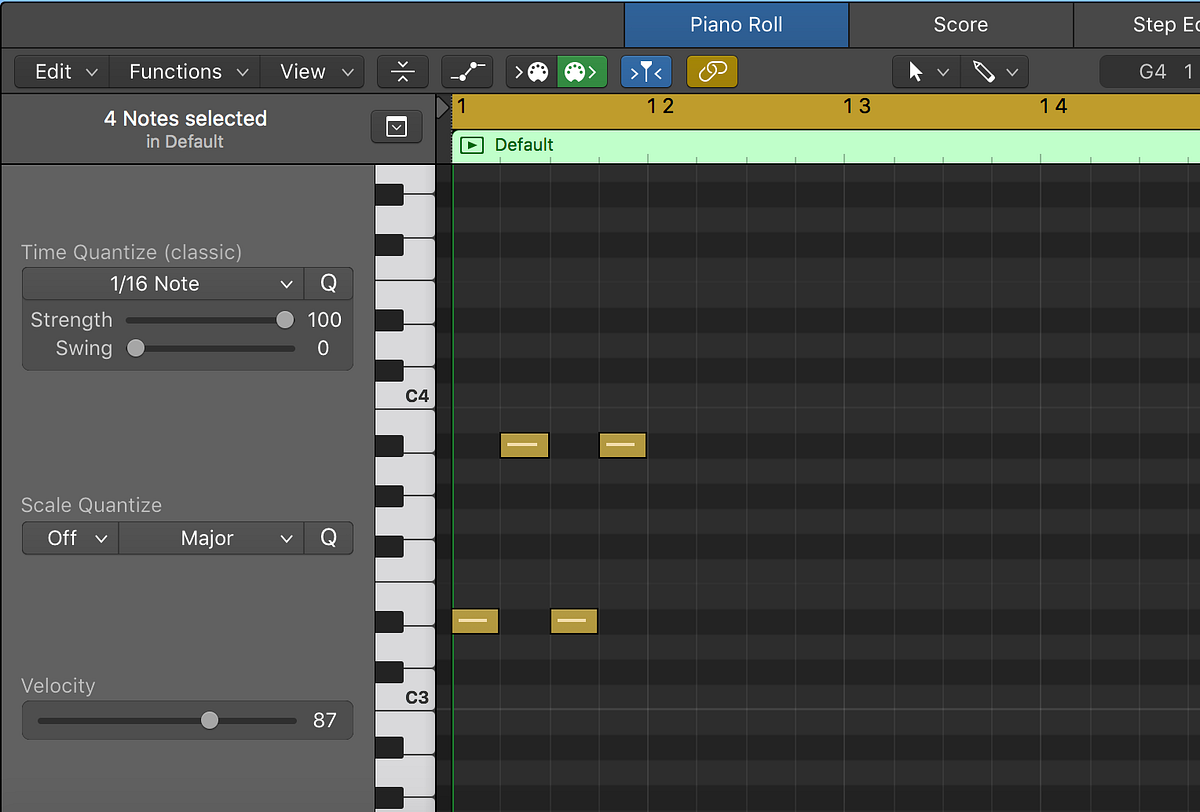Select the second upper-row note
Image resolution: width=1200 pixels, height=812 pixels.
tap(622, 445)
